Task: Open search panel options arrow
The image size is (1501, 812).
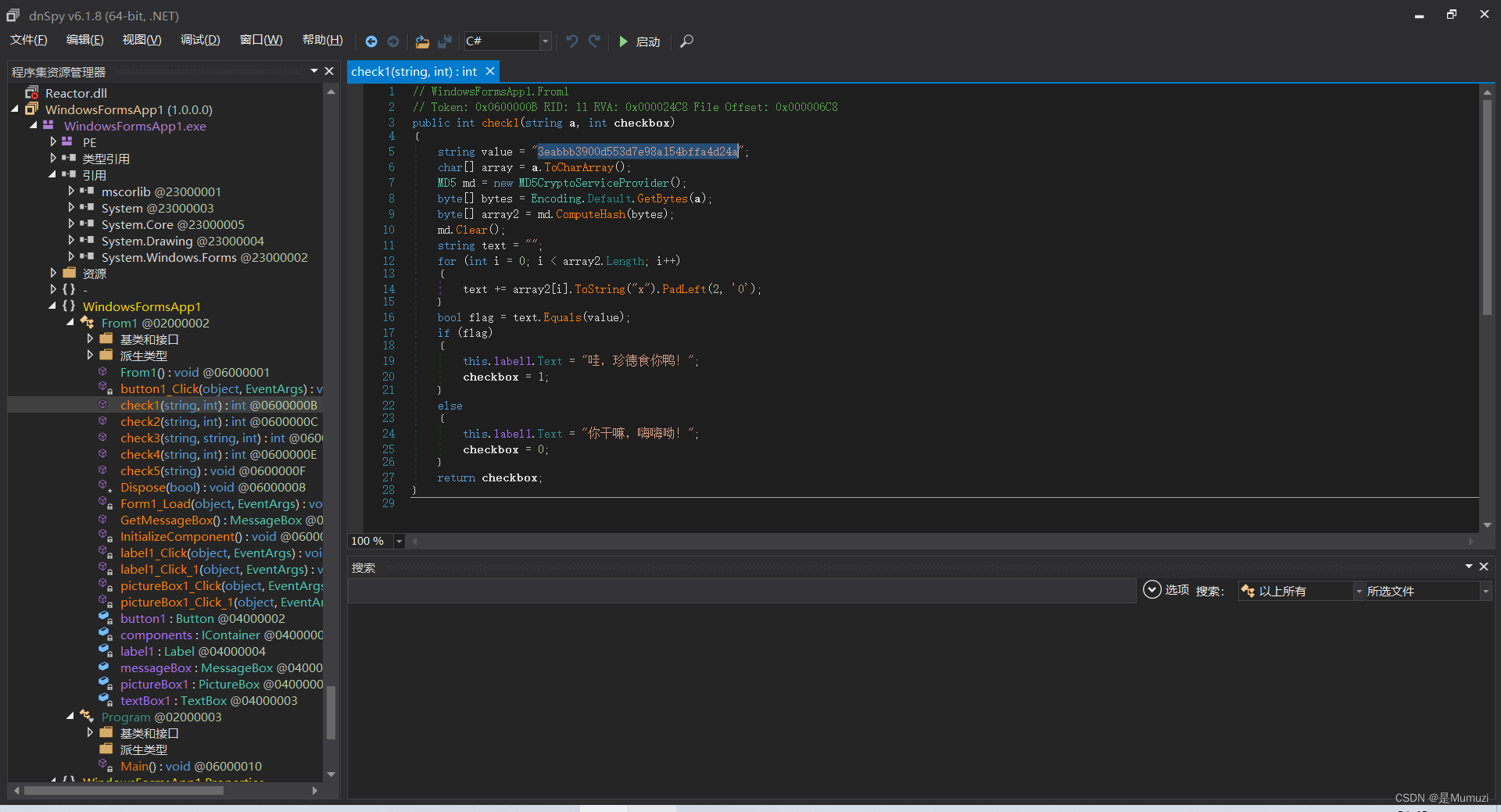Action: coord(1469,567)
